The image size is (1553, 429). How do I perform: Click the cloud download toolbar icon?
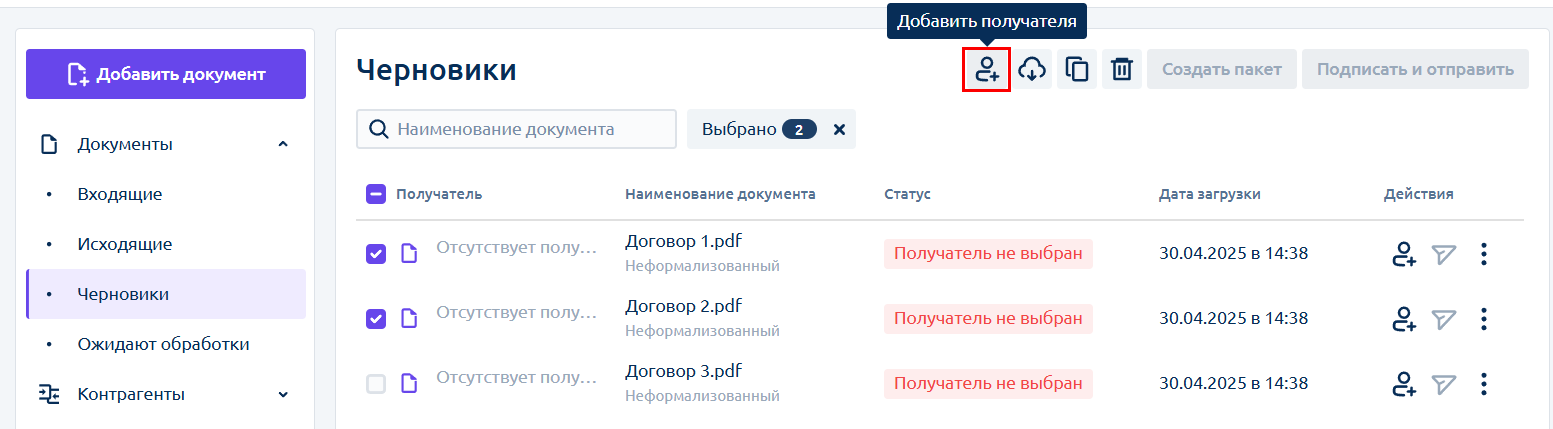coord(1032,70)
